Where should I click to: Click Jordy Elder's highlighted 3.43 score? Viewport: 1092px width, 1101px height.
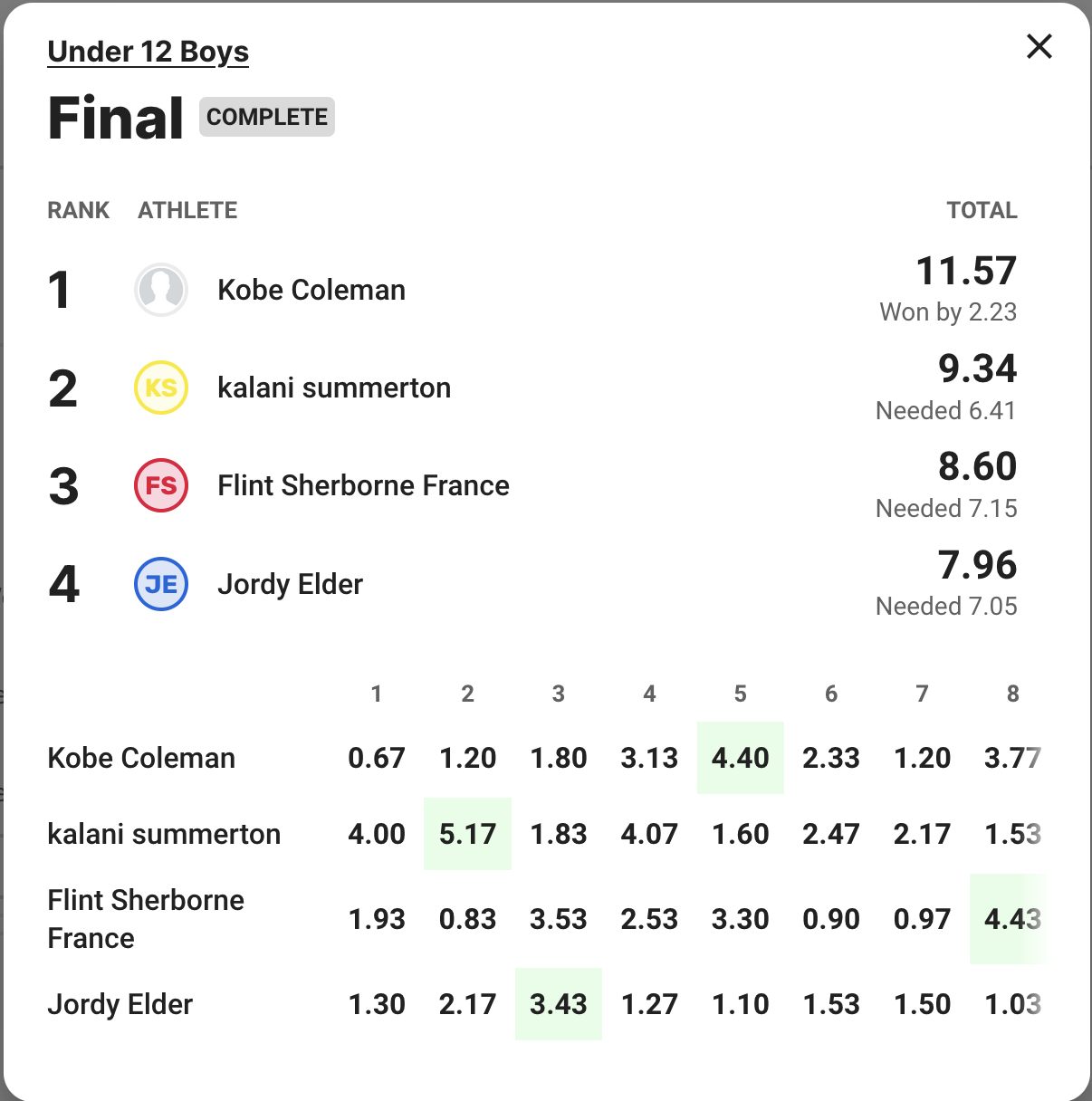558,1004
